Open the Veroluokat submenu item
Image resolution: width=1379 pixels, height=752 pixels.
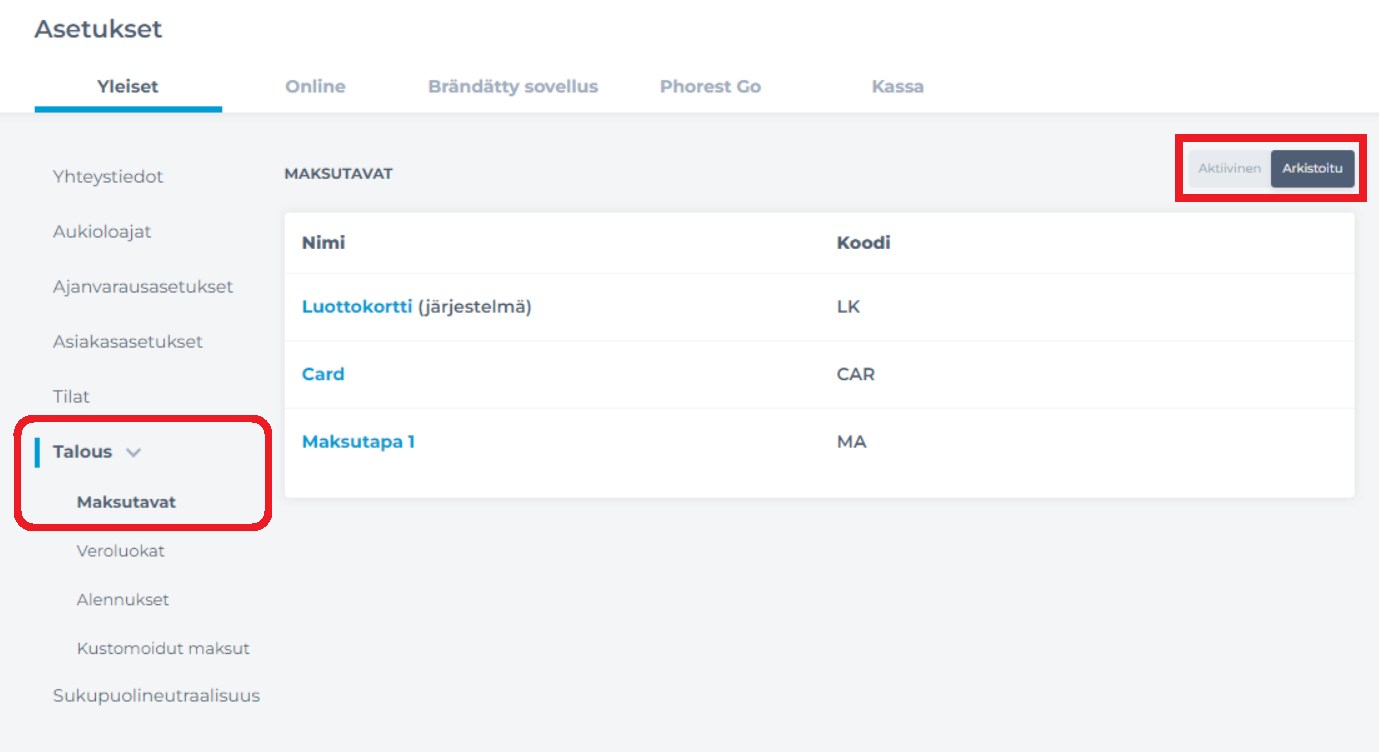click(x=121, y=551)
